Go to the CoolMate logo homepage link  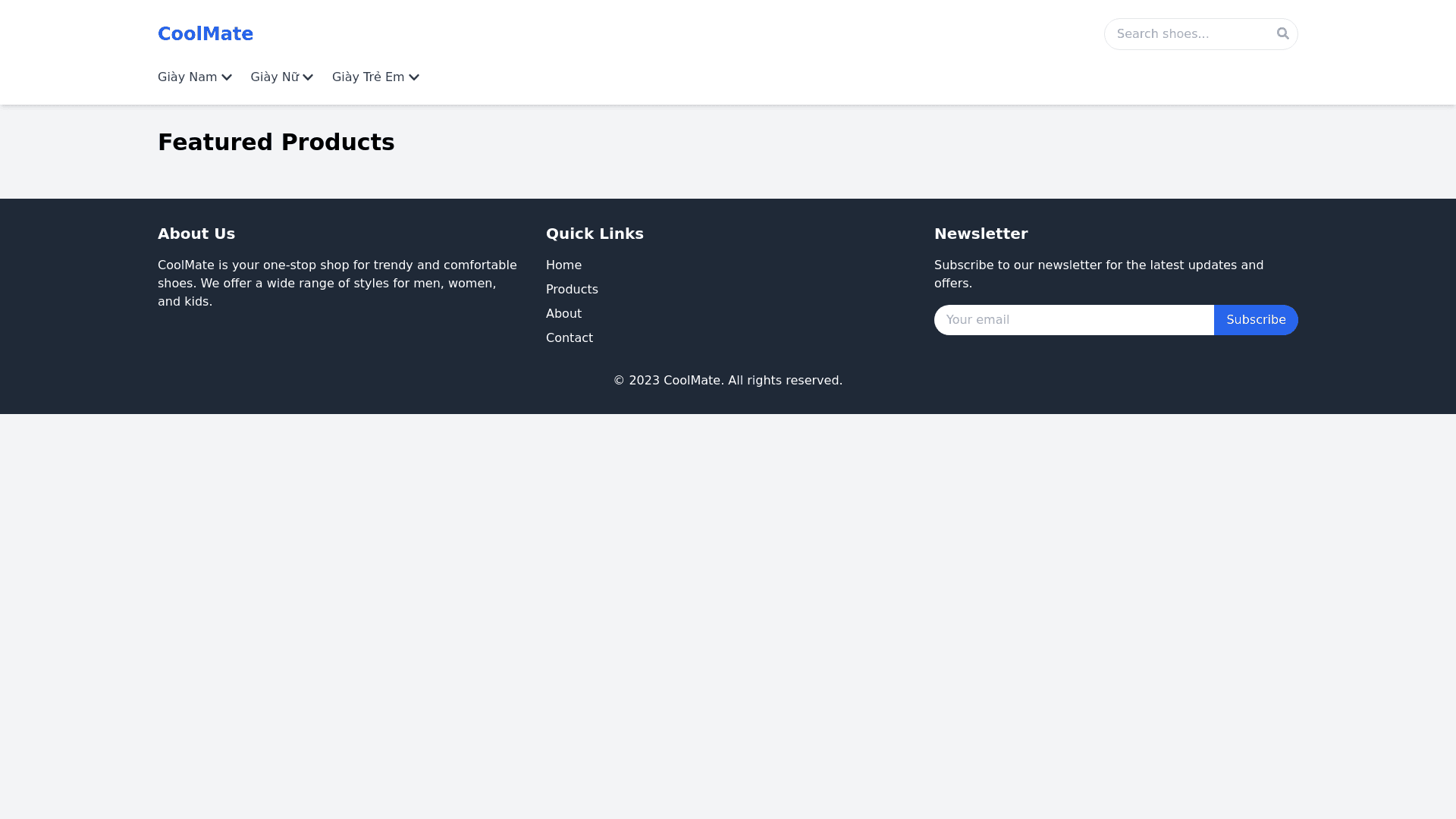pyautogui.click(x=206, y=34)
